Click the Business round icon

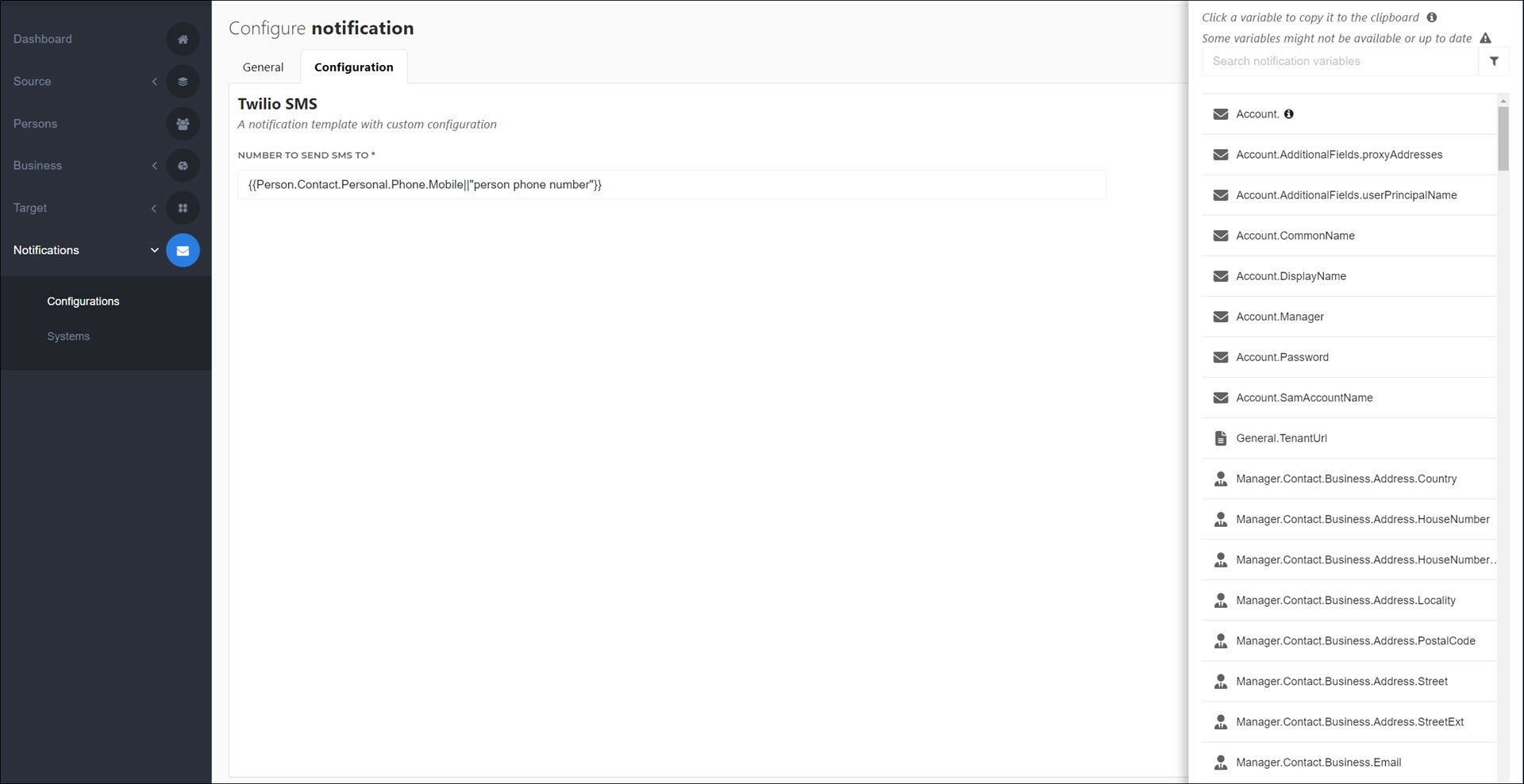[x=183, y=166]
